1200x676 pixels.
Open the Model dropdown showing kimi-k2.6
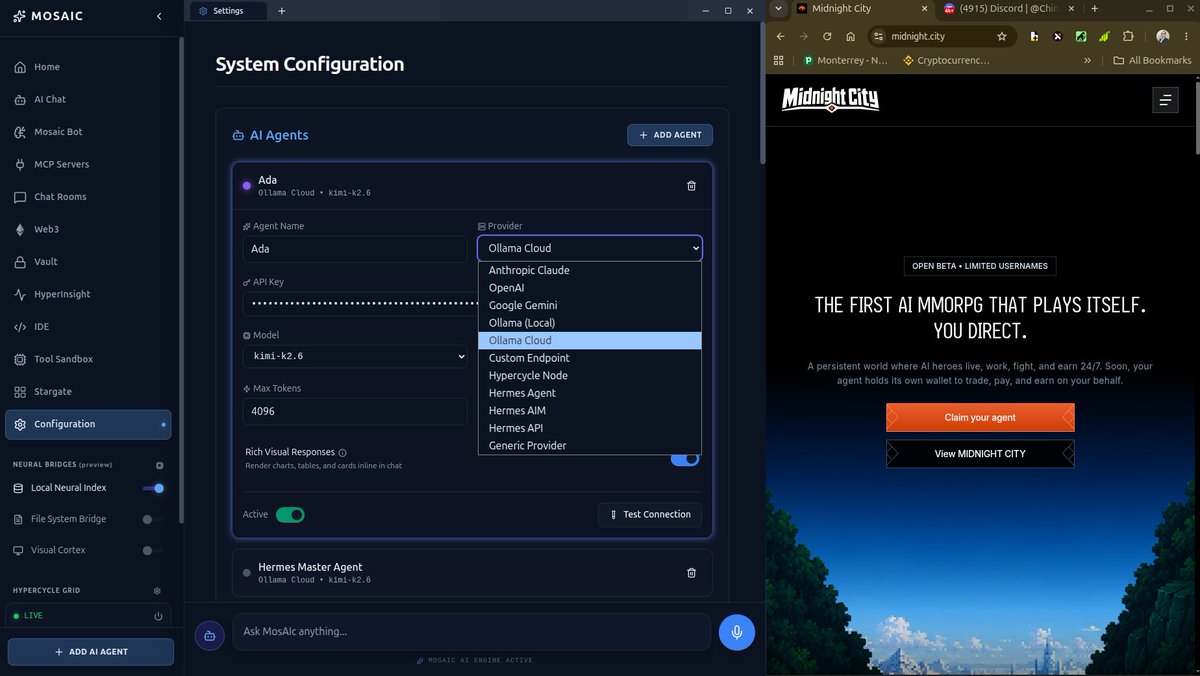pyautogui.click(x=355, y=356)
